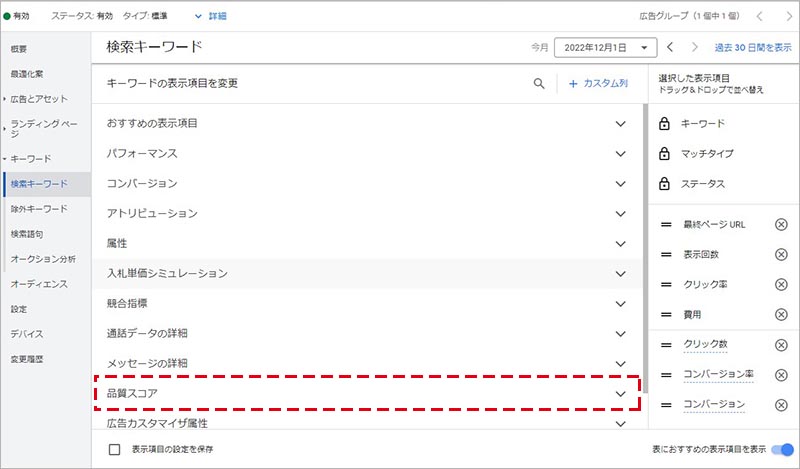Click the カスタム列 button
The height and width of the screenshot is (469, 800).
[598, 84]
